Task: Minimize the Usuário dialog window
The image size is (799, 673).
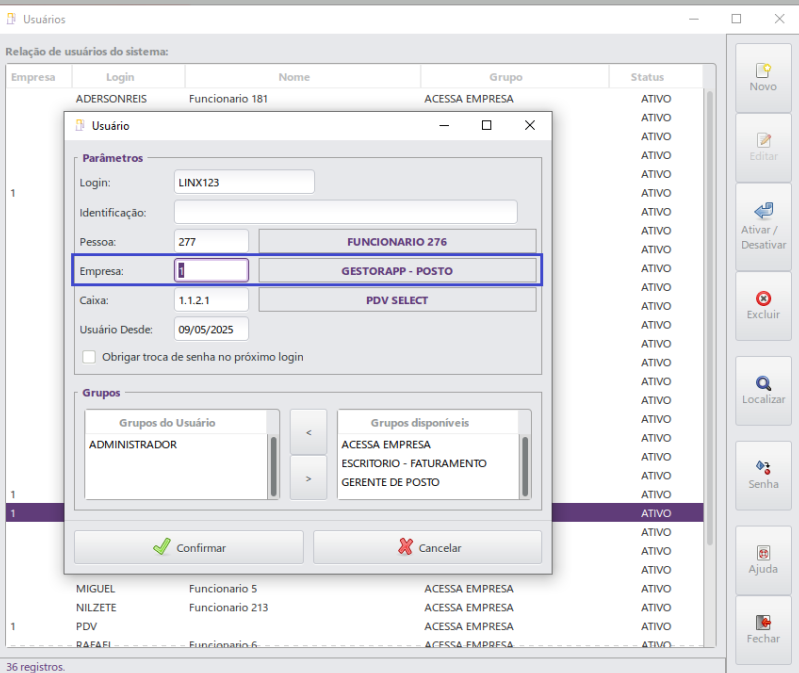Action: click(x=444, y=125)
